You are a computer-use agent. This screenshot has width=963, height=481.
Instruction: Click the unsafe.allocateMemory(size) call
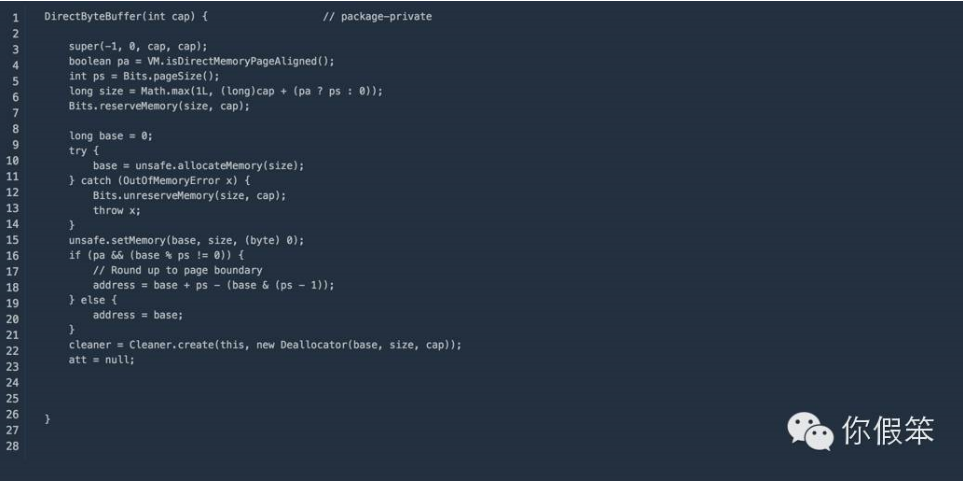coord(220,166)
